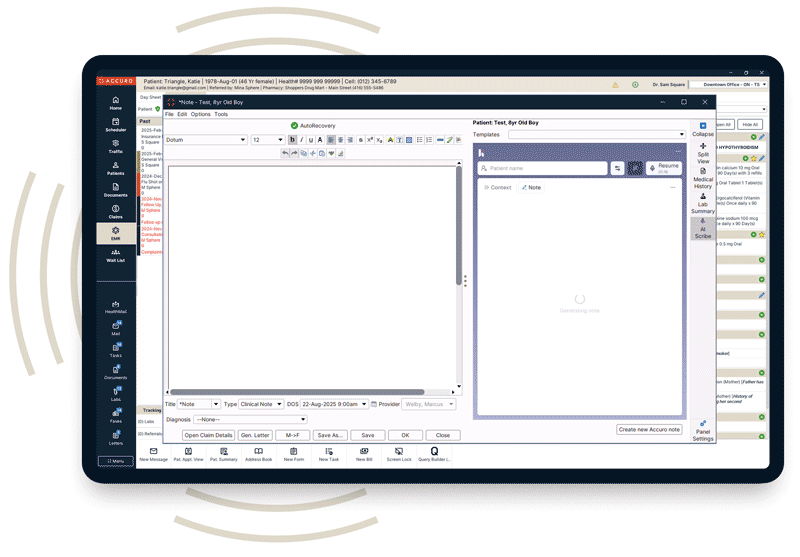Click the Open Claim Details button
This screenshot has width=800, height=557.
tap(208, 435)
